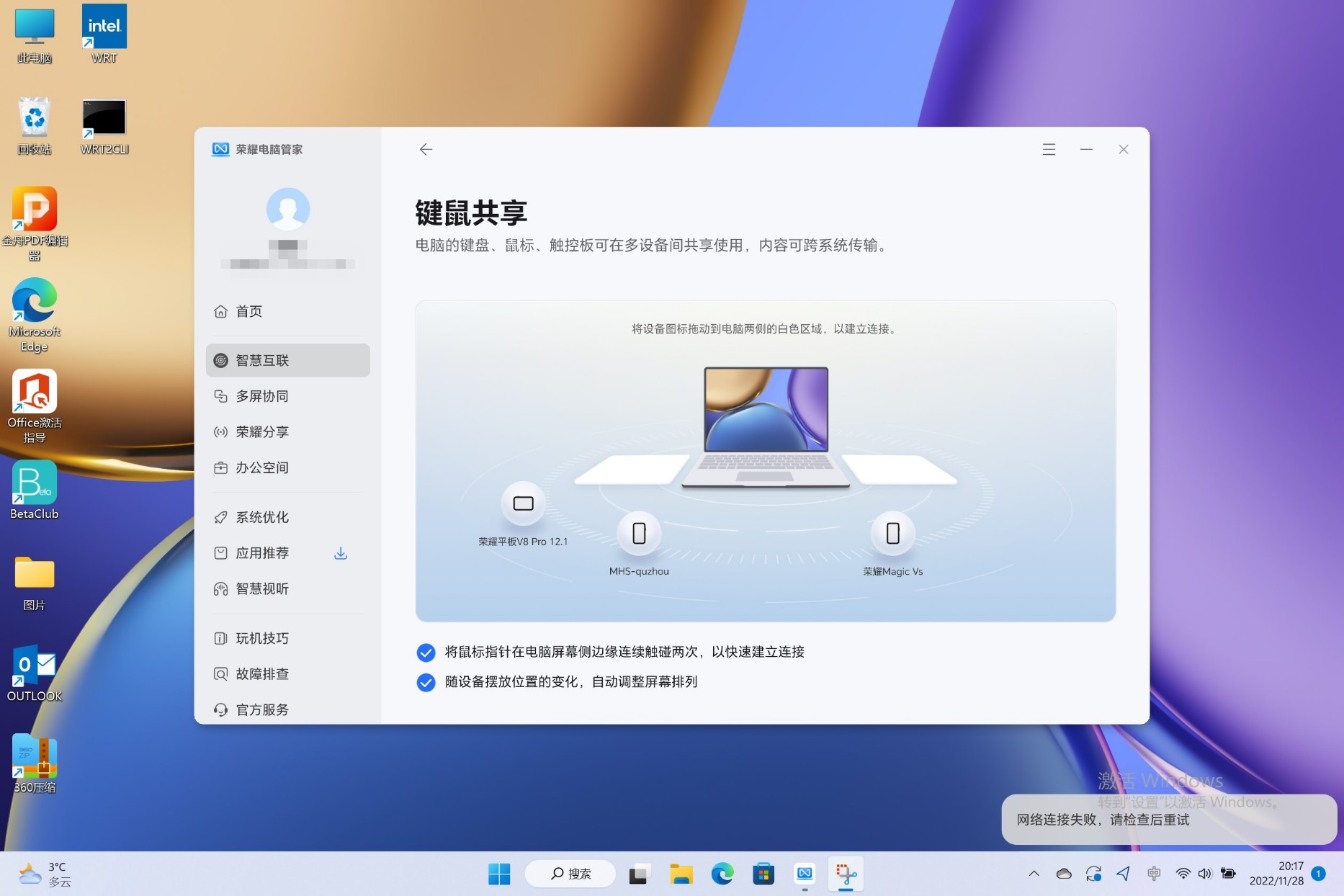This screenshot has height=896, width=1344.
Task: Select the MHS-quzhou phone device icon
Action: [639, 534]
